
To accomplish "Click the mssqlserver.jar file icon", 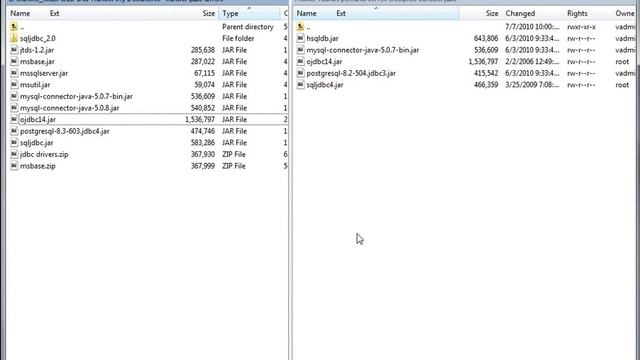I will coord(14,73).
